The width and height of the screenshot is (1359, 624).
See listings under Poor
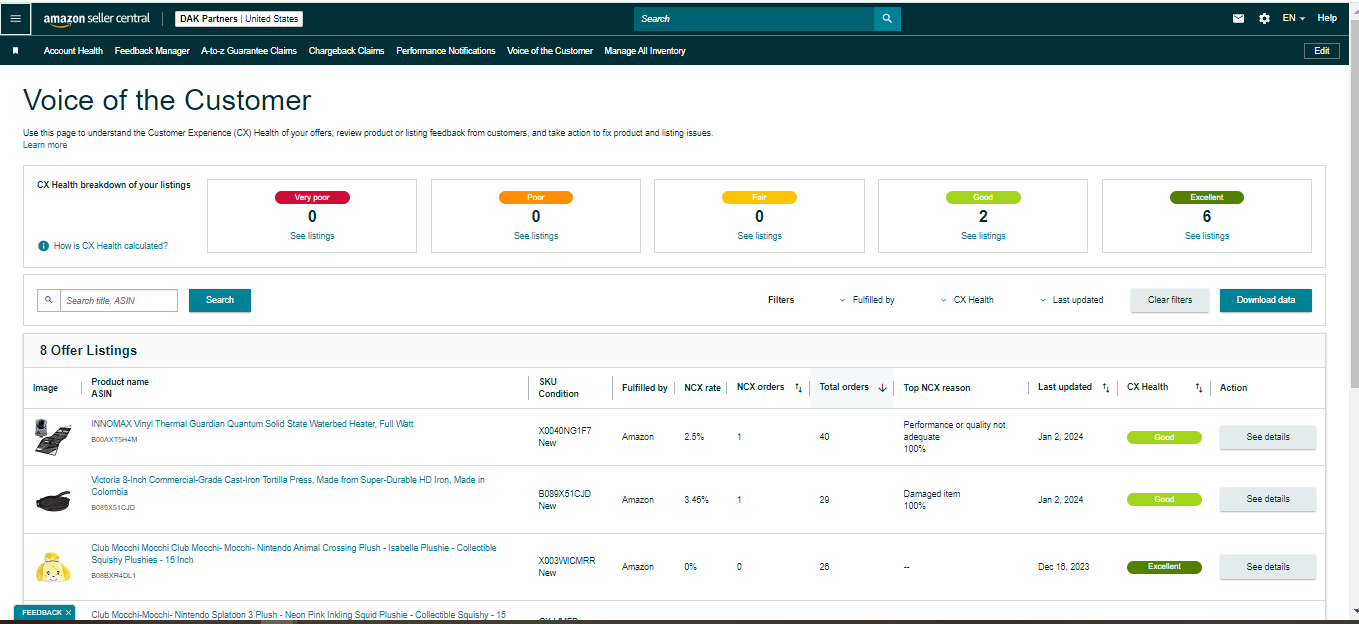pos(536,236)
